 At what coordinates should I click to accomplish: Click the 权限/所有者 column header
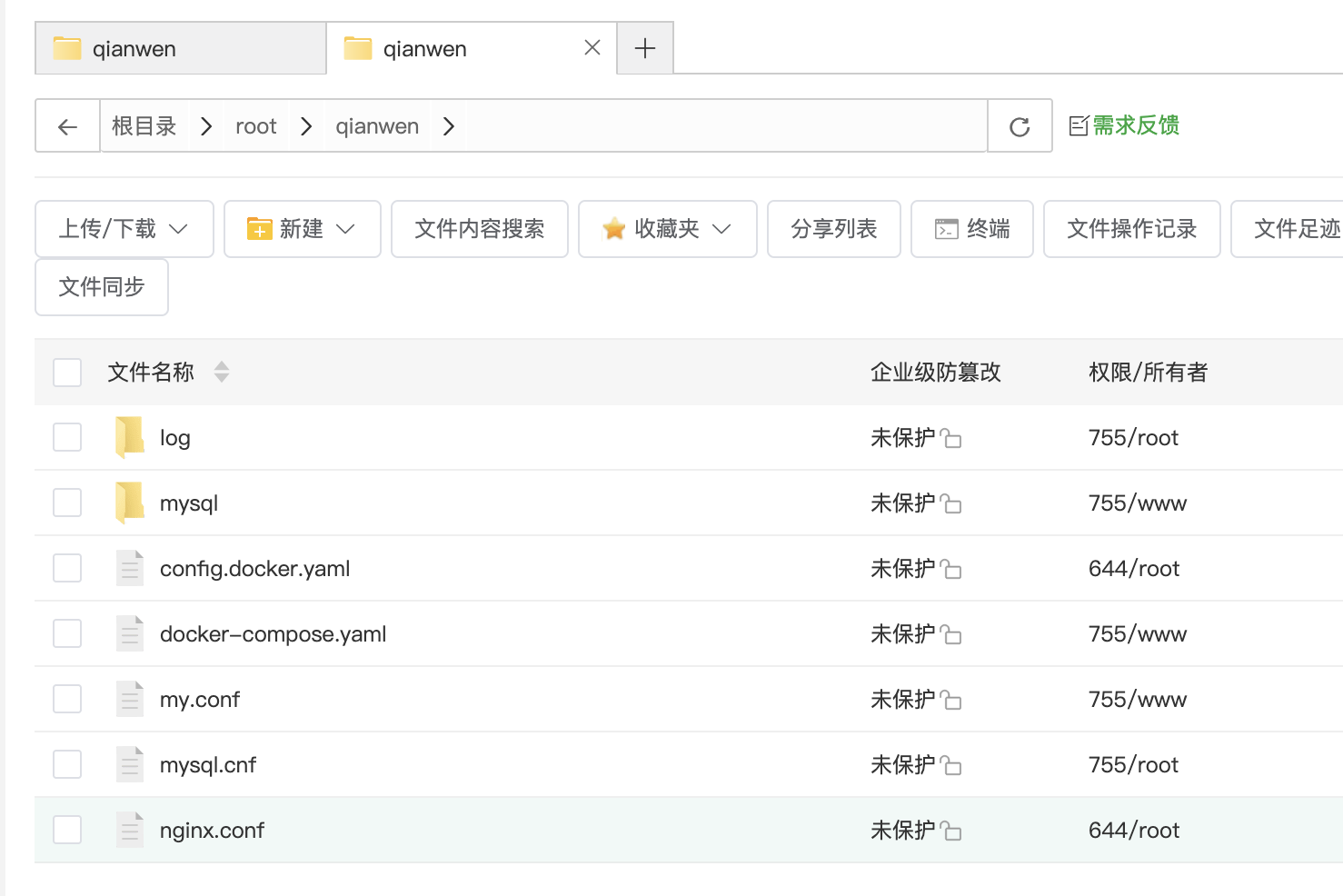(x=1149, y=372)
